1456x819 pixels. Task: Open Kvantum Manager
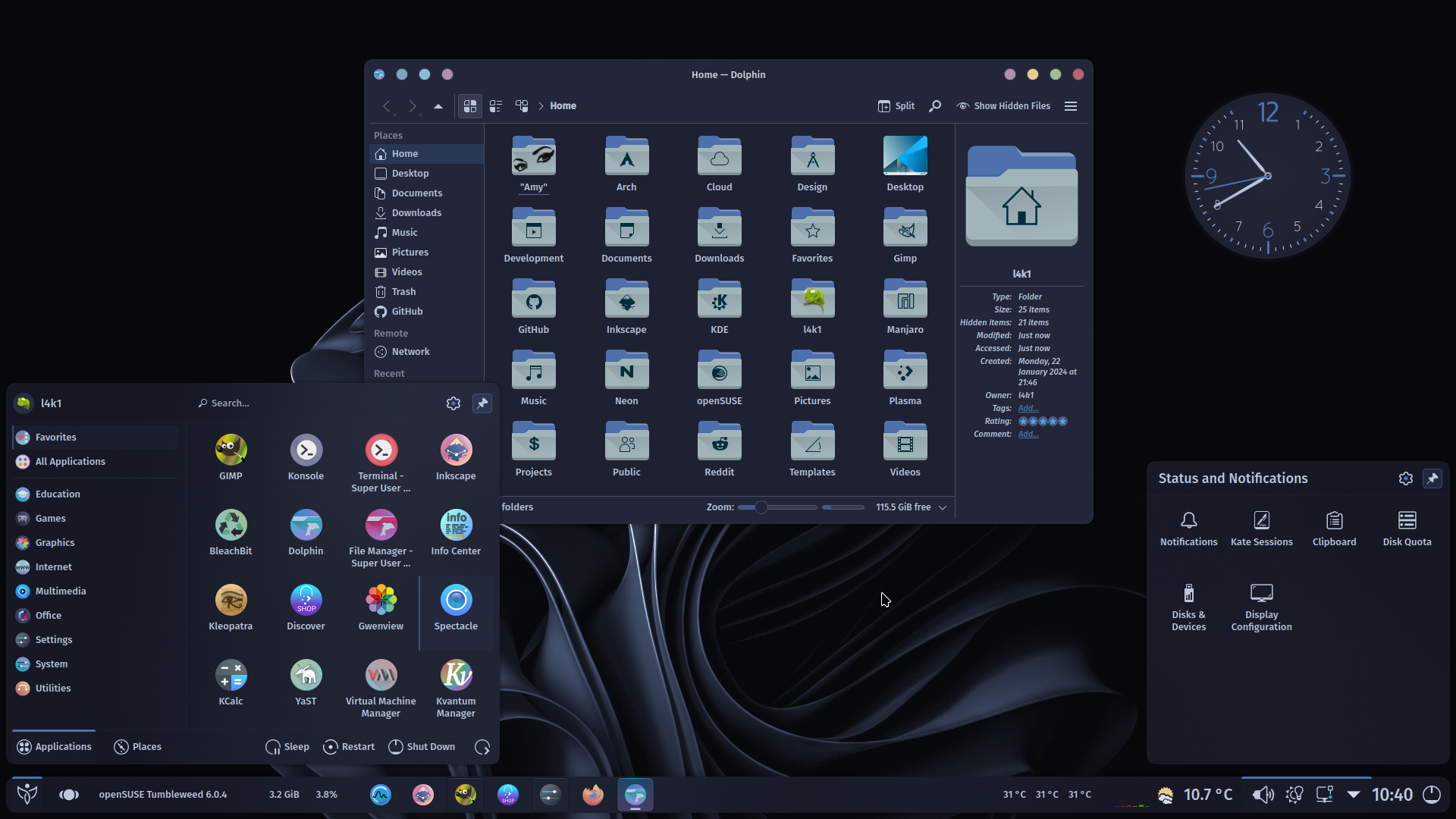[x=456, y=689]
